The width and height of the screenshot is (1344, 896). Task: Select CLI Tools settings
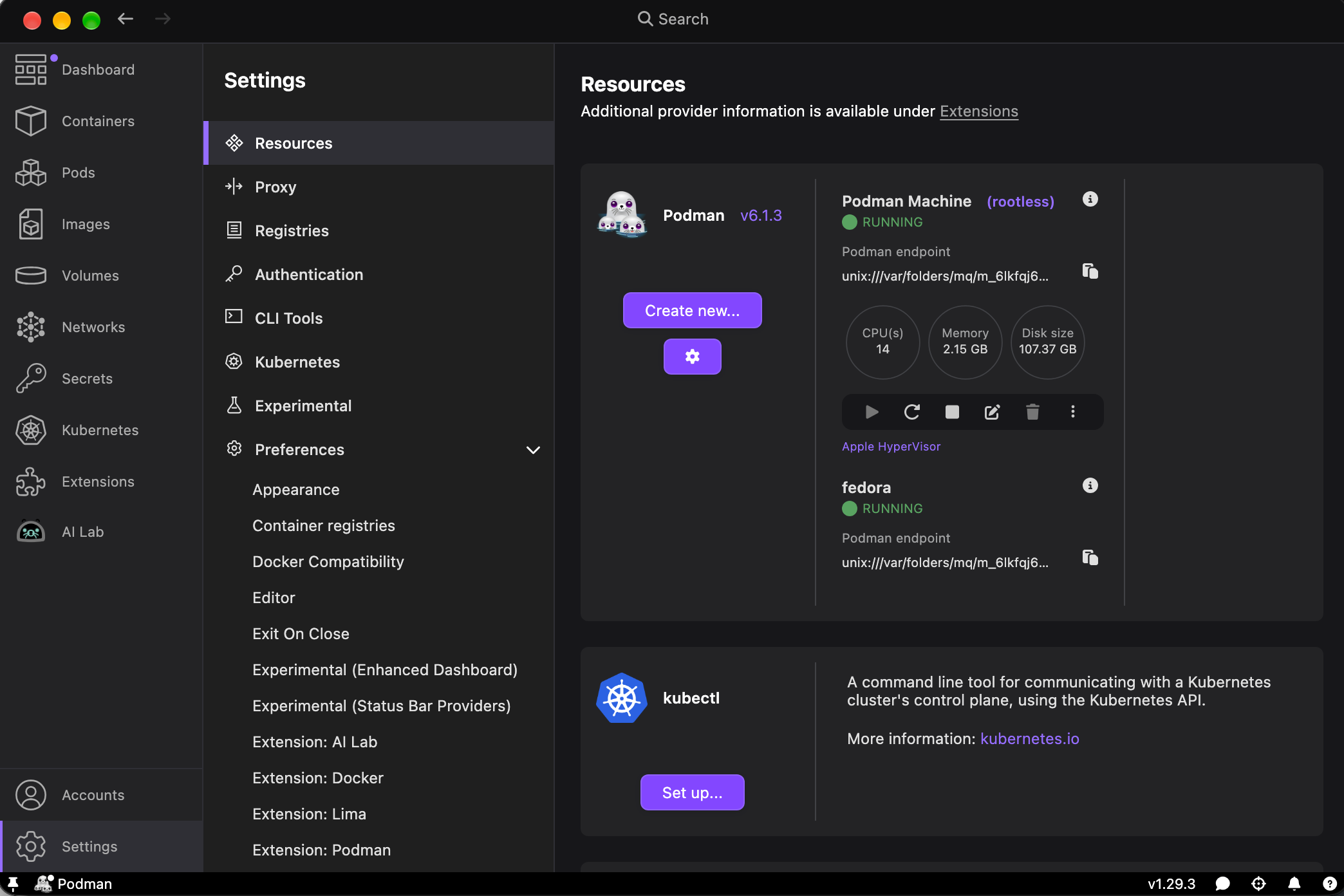tap(379, 318)
